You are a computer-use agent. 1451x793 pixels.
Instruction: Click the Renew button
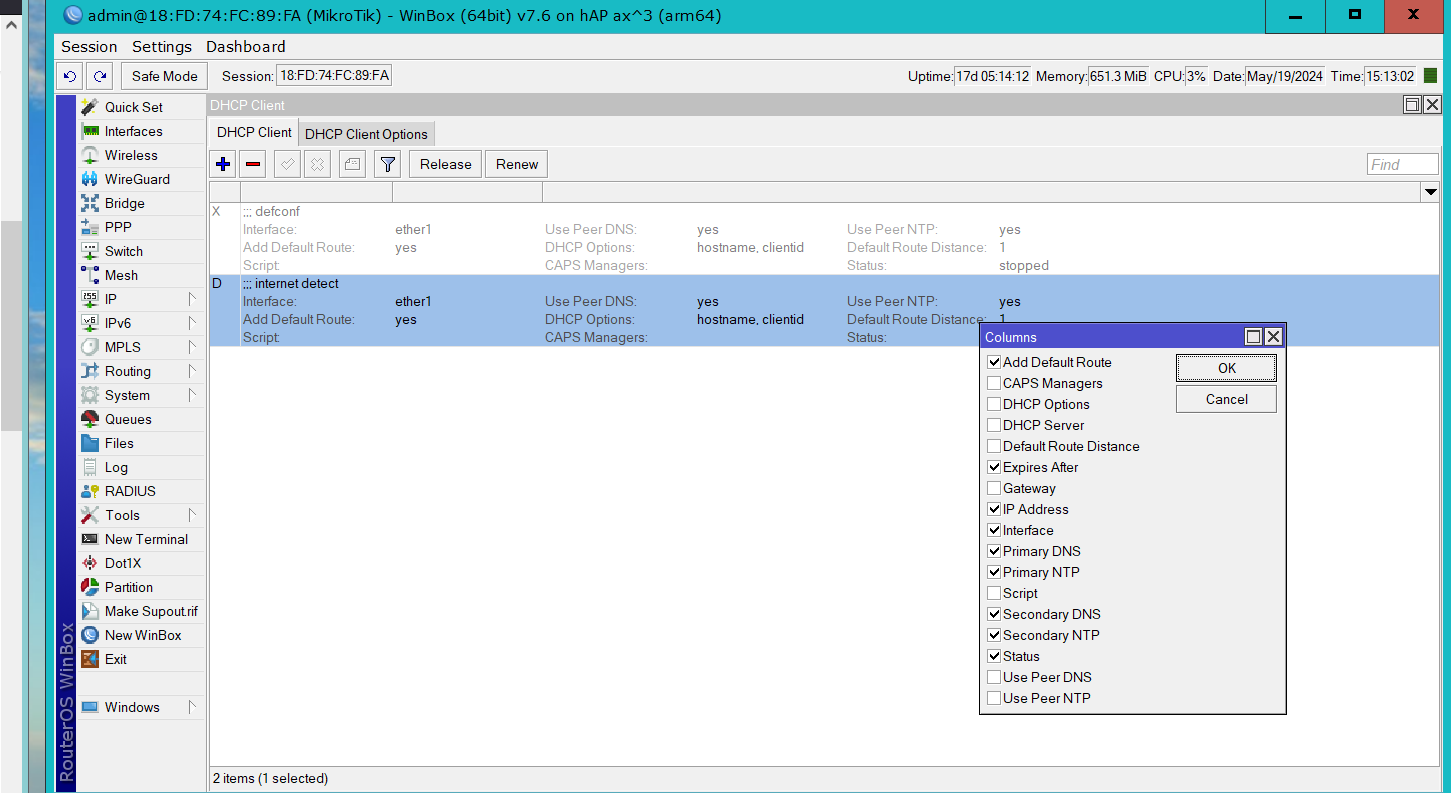coord(515,163)
